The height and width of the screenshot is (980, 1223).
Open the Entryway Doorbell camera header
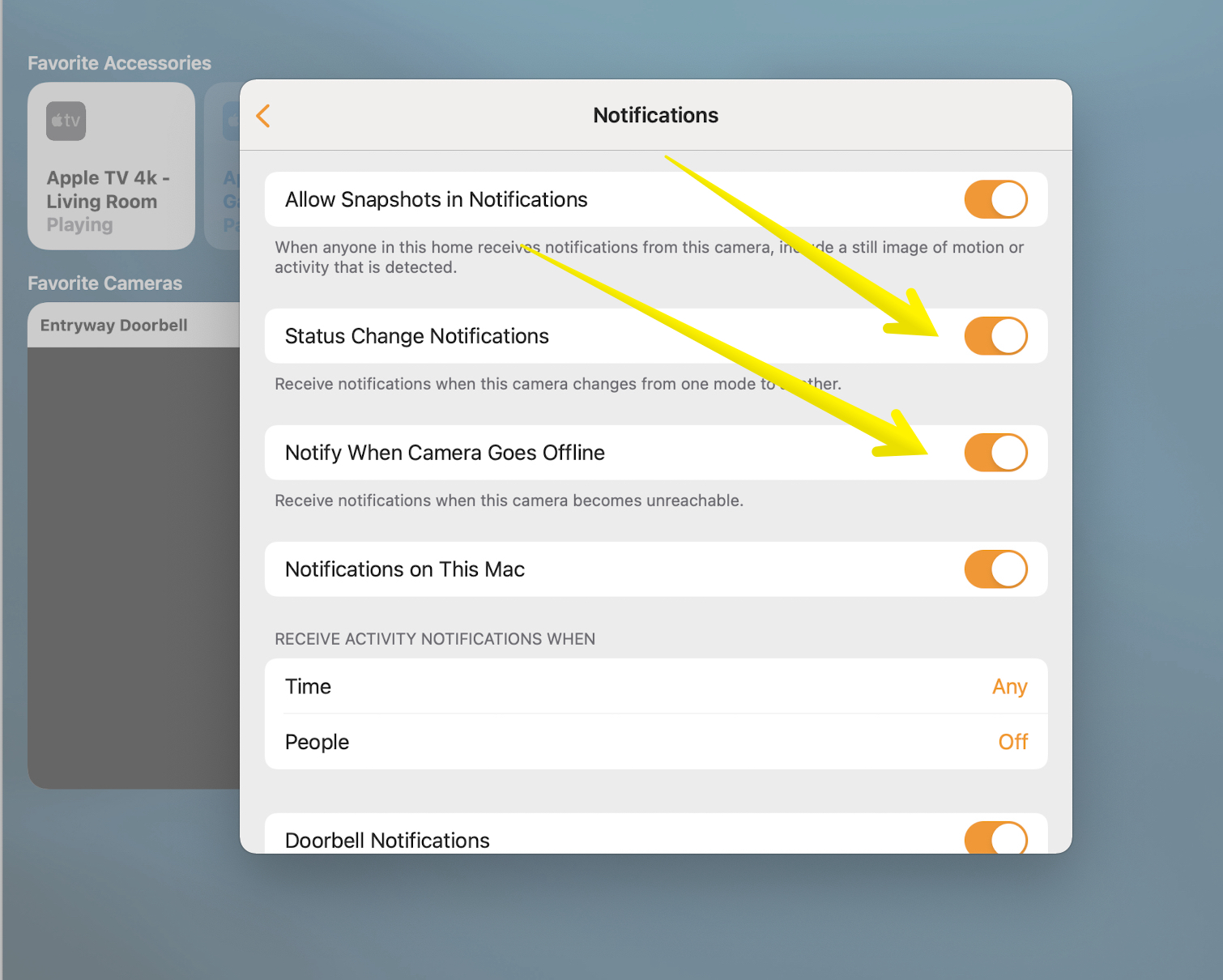(x=134, y=325)
